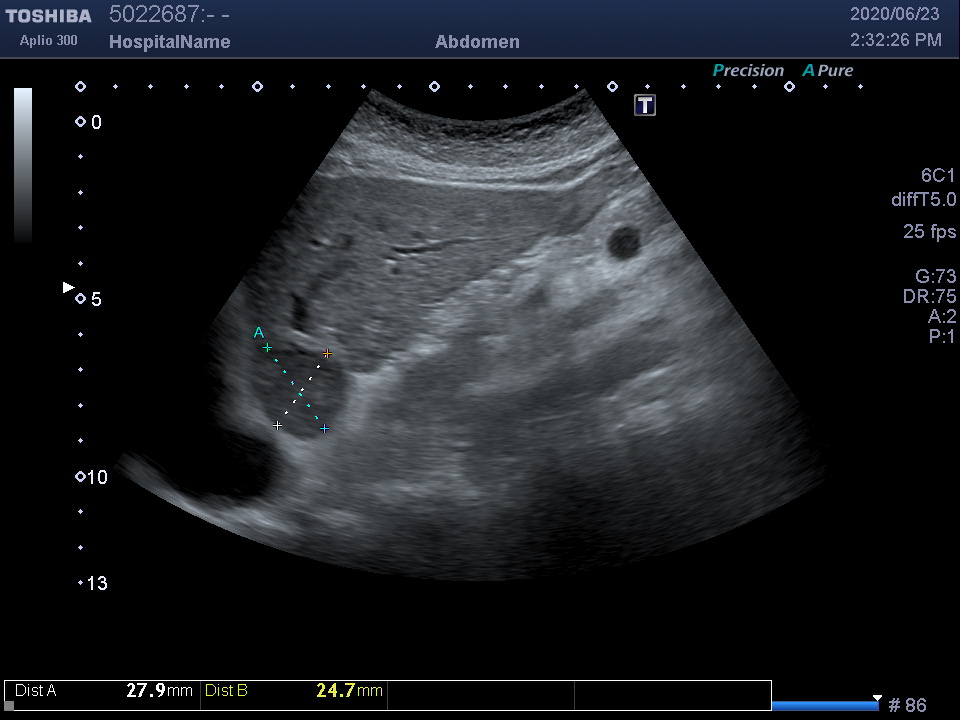This screenshot has height=720, width=960.
Task: Click the boxed T marker icon
Action: click(x=645, y=105)
